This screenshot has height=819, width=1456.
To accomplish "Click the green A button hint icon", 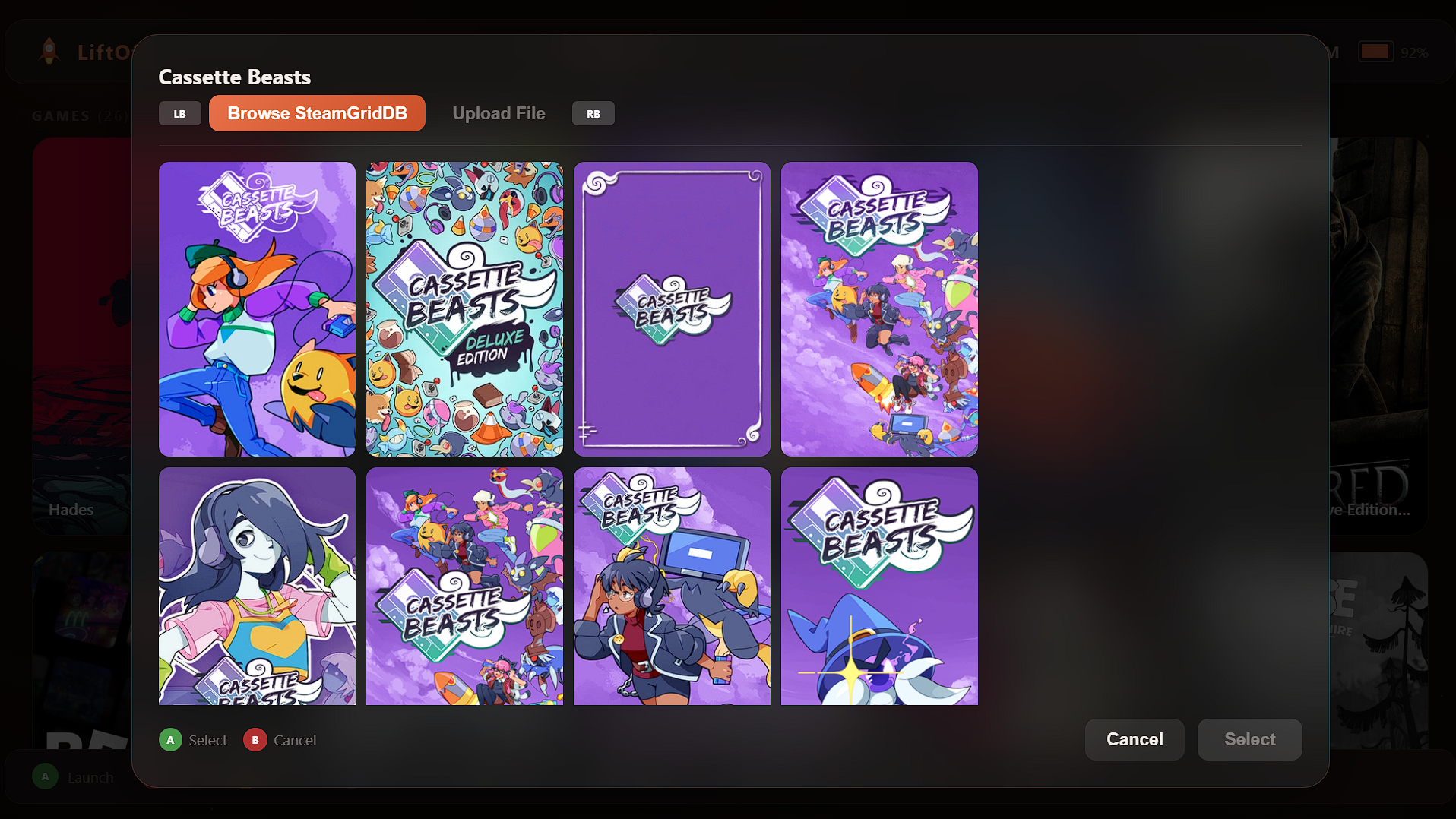I will click(x=170, y=740).
